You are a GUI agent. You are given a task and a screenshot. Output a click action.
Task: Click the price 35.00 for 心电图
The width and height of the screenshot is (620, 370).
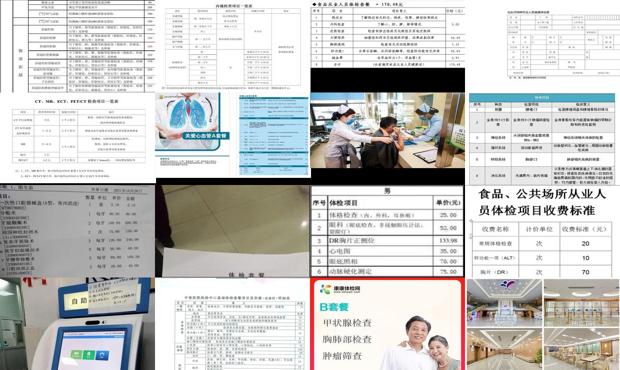pos(448,251)
